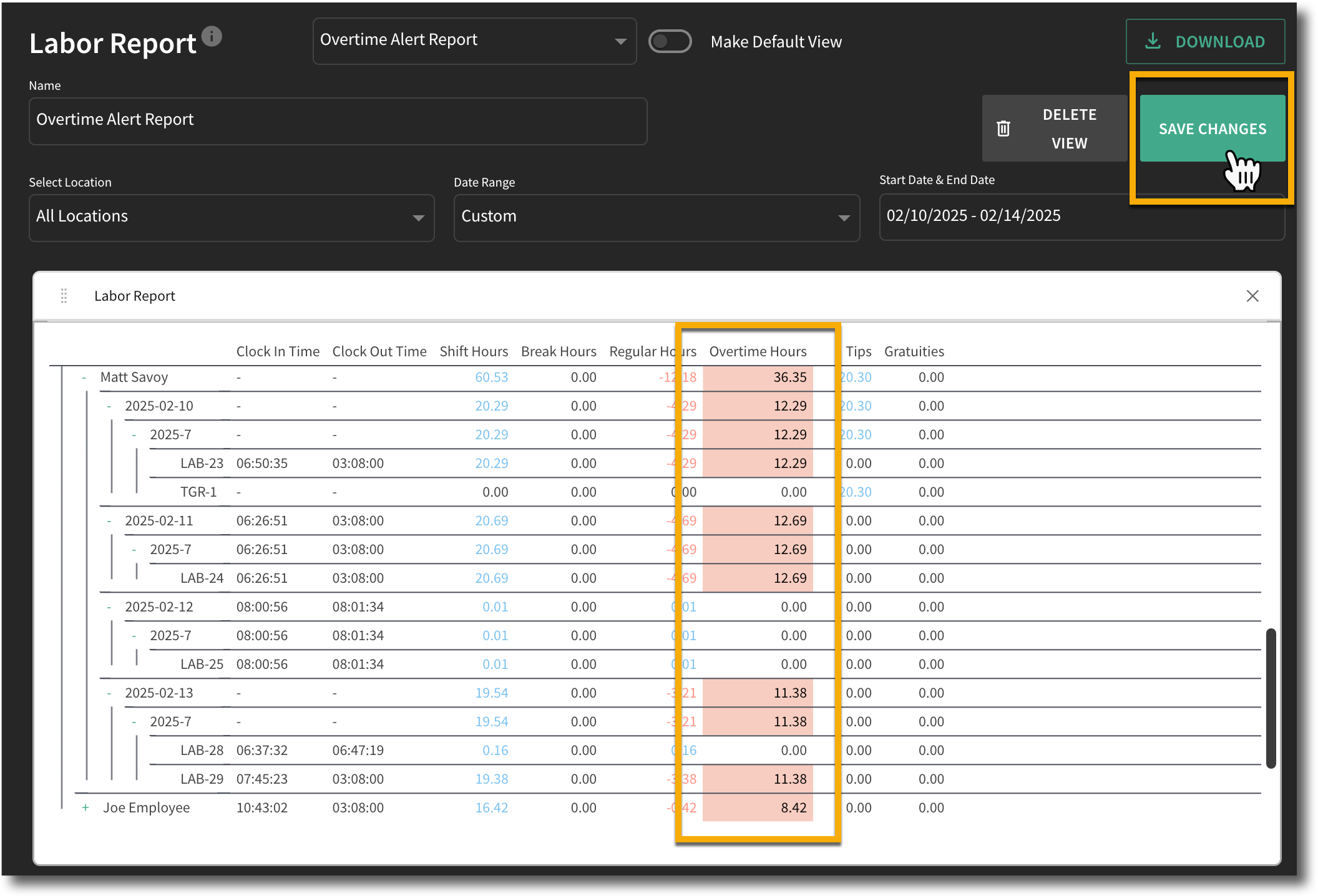This screenshot has width=1318, height=896.
Task: Expand the Joe Employee row
Action: (x=85, y=807)
